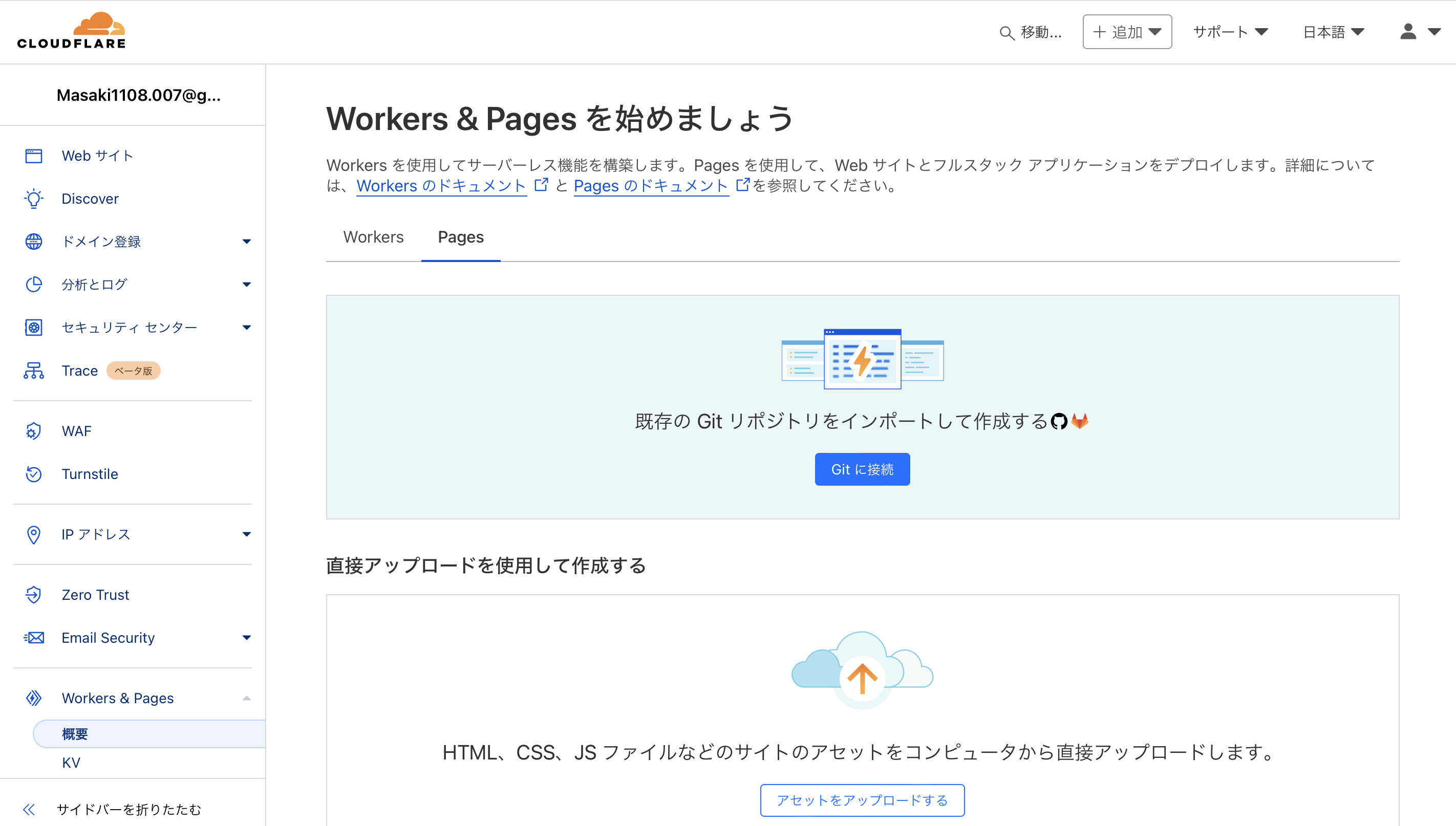Expand the Email Security menu arrow
Image resolution: width=1456 pixels, height=826 pixels.
point(246,638)
